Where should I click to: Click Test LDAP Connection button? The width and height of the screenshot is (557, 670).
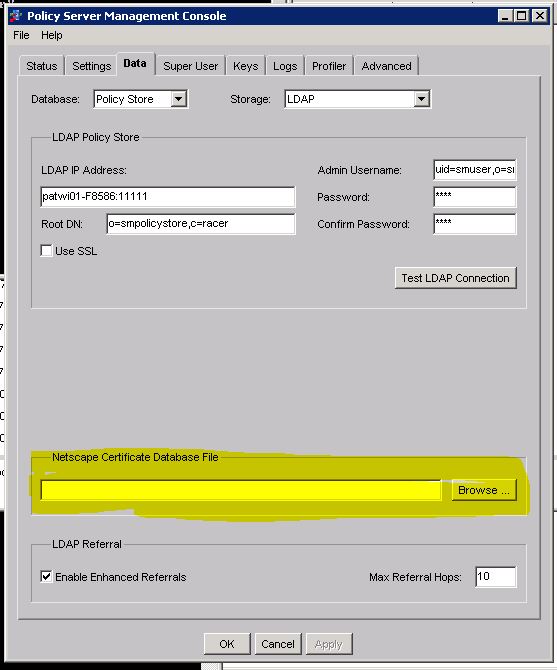(456, 278)
